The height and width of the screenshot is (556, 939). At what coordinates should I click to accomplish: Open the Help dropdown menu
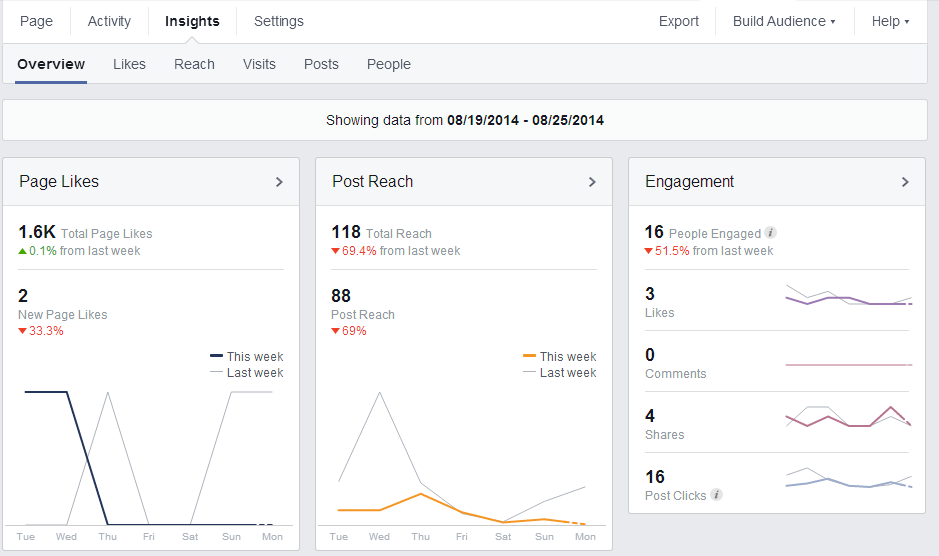tap(890, 21)
